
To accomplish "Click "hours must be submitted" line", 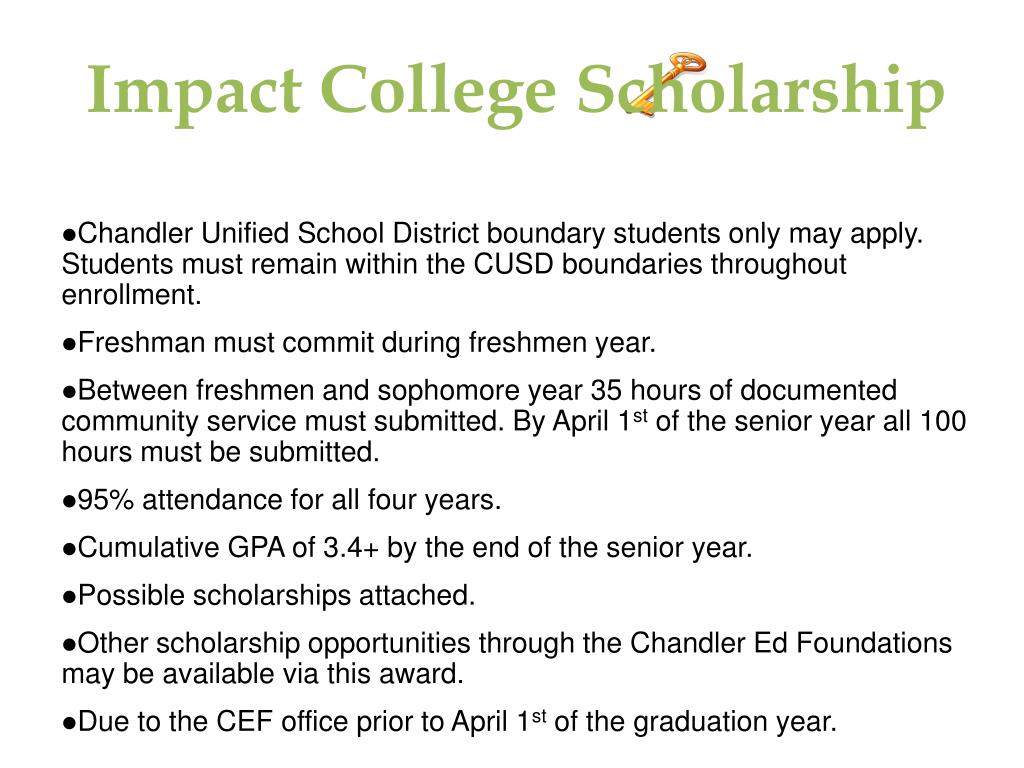I will click(221, 452).
